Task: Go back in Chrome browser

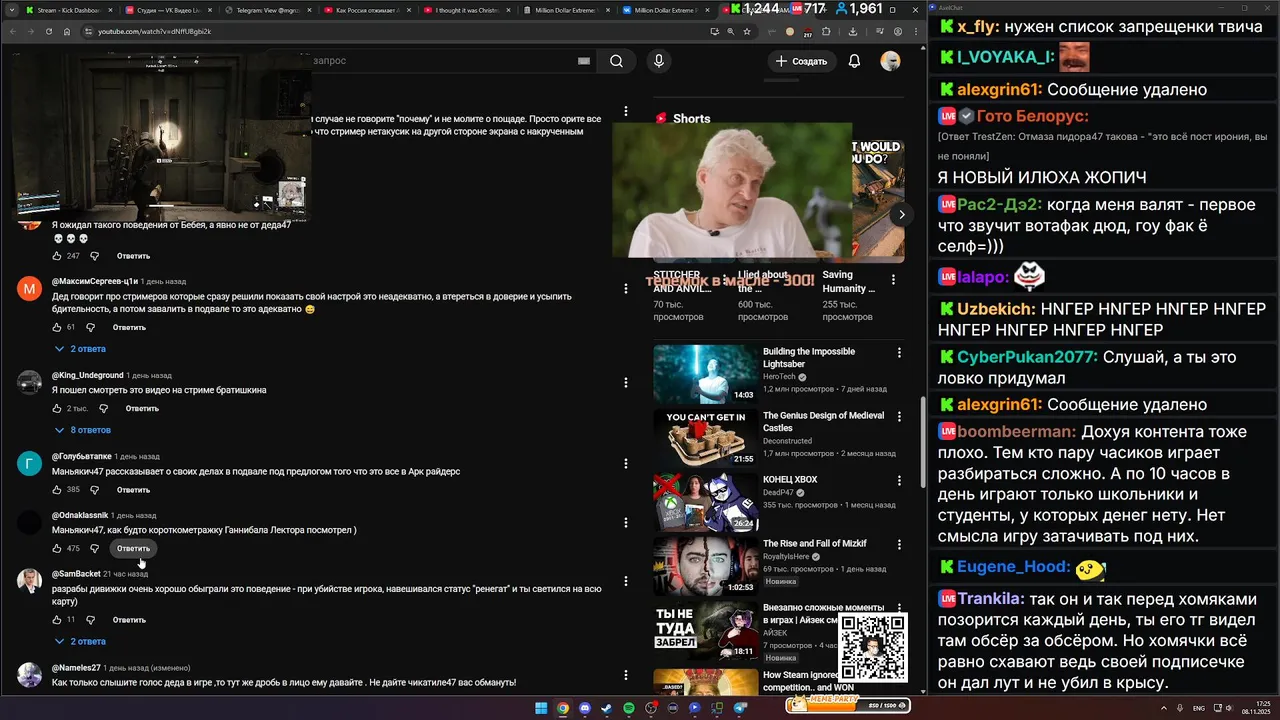Action: [x=13, y=31]
